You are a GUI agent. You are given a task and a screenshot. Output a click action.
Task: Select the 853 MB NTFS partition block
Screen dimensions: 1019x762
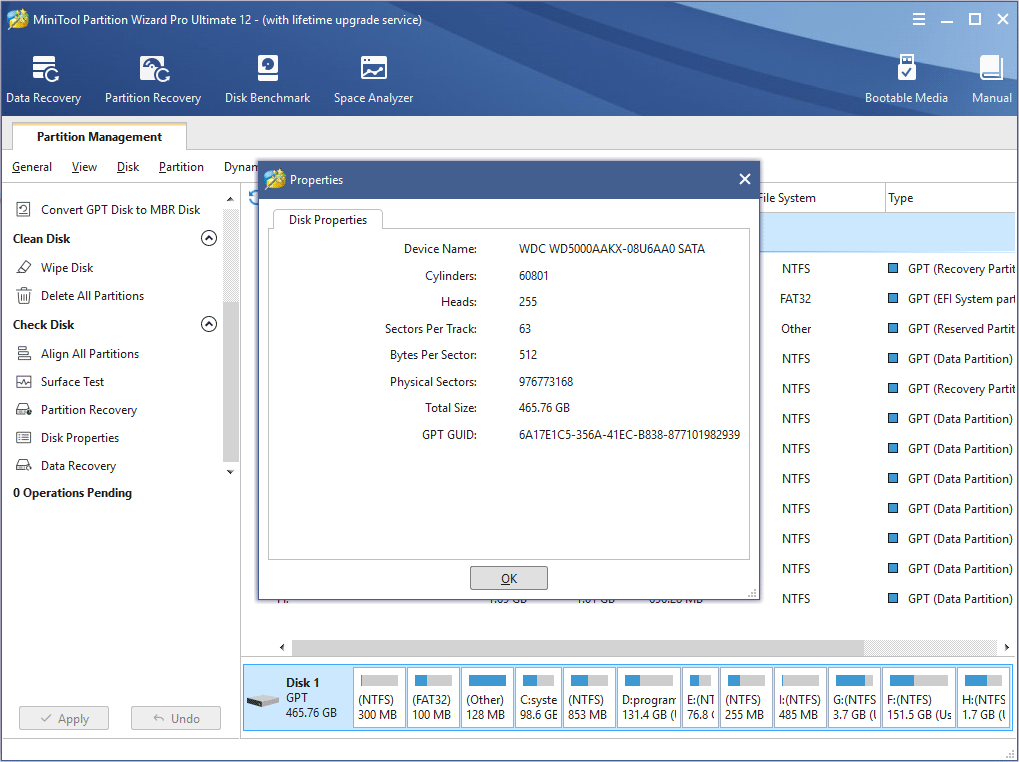(x=589, y=697)
